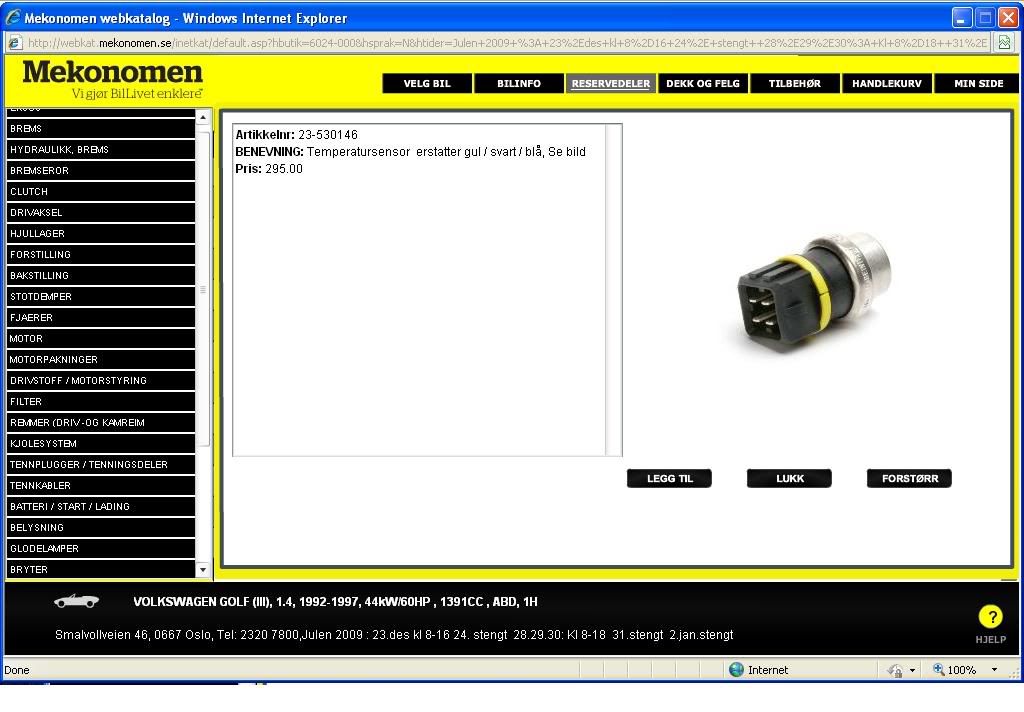Switch to the Handlekurv tab
Screen dimensions: 1024x712
pos(886,84)
